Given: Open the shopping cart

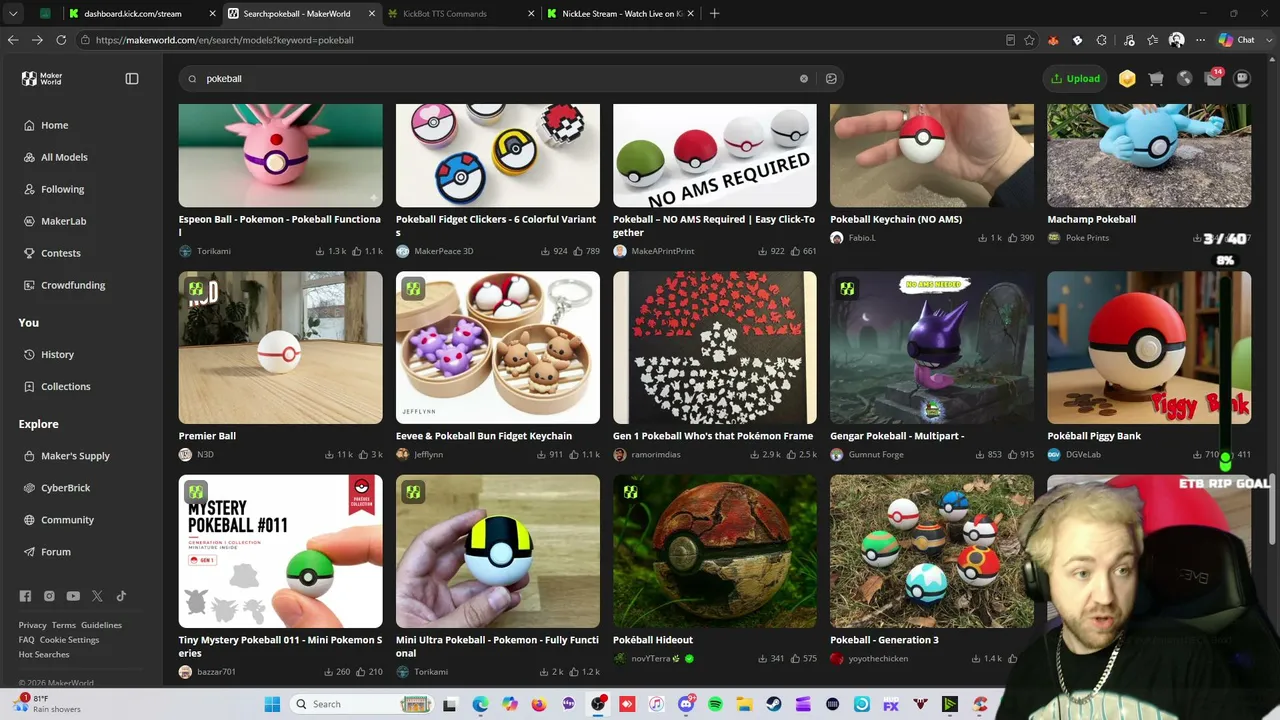Looking at the screenshot, I should coord(1156,78).
